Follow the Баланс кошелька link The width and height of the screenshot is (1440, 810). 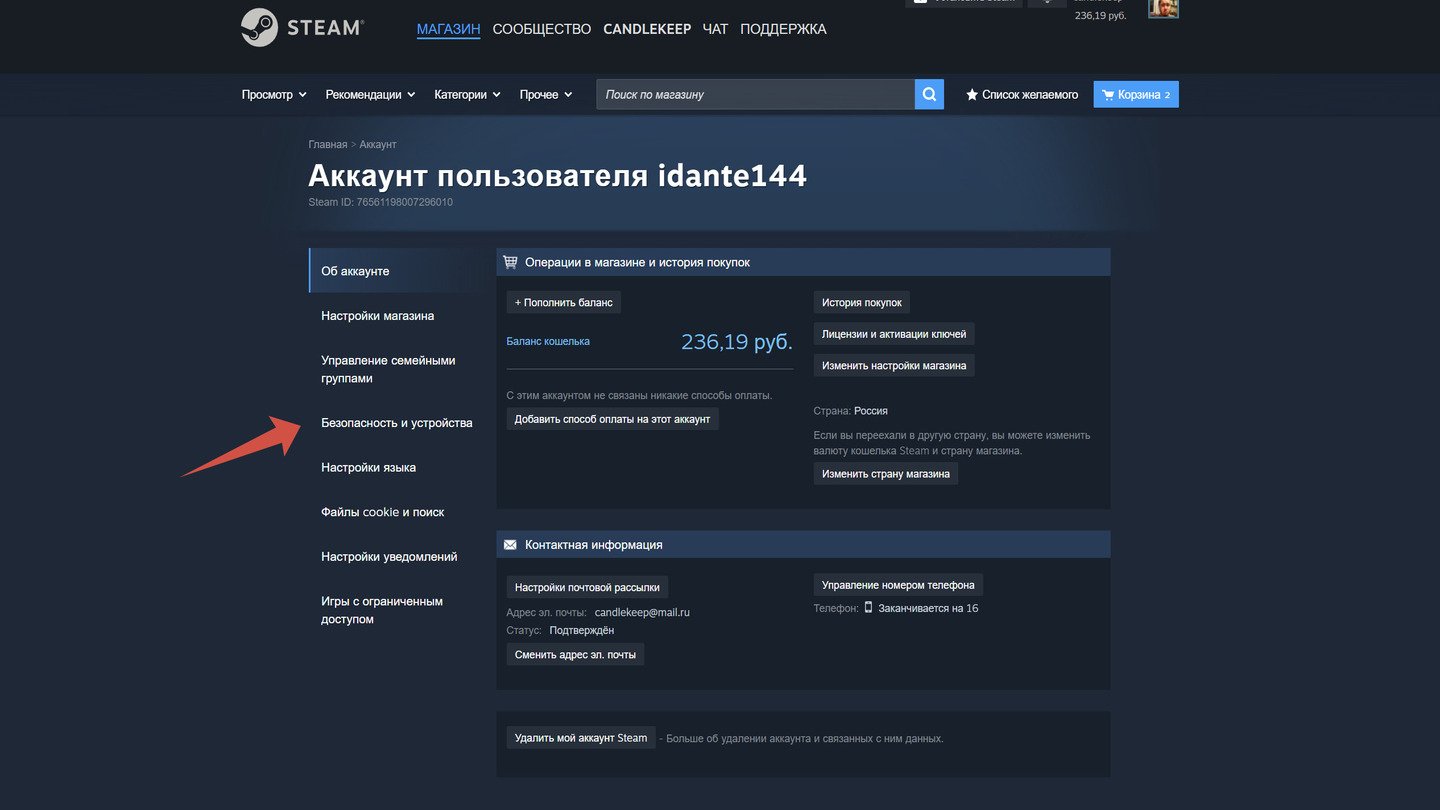[x=548, y=341]
